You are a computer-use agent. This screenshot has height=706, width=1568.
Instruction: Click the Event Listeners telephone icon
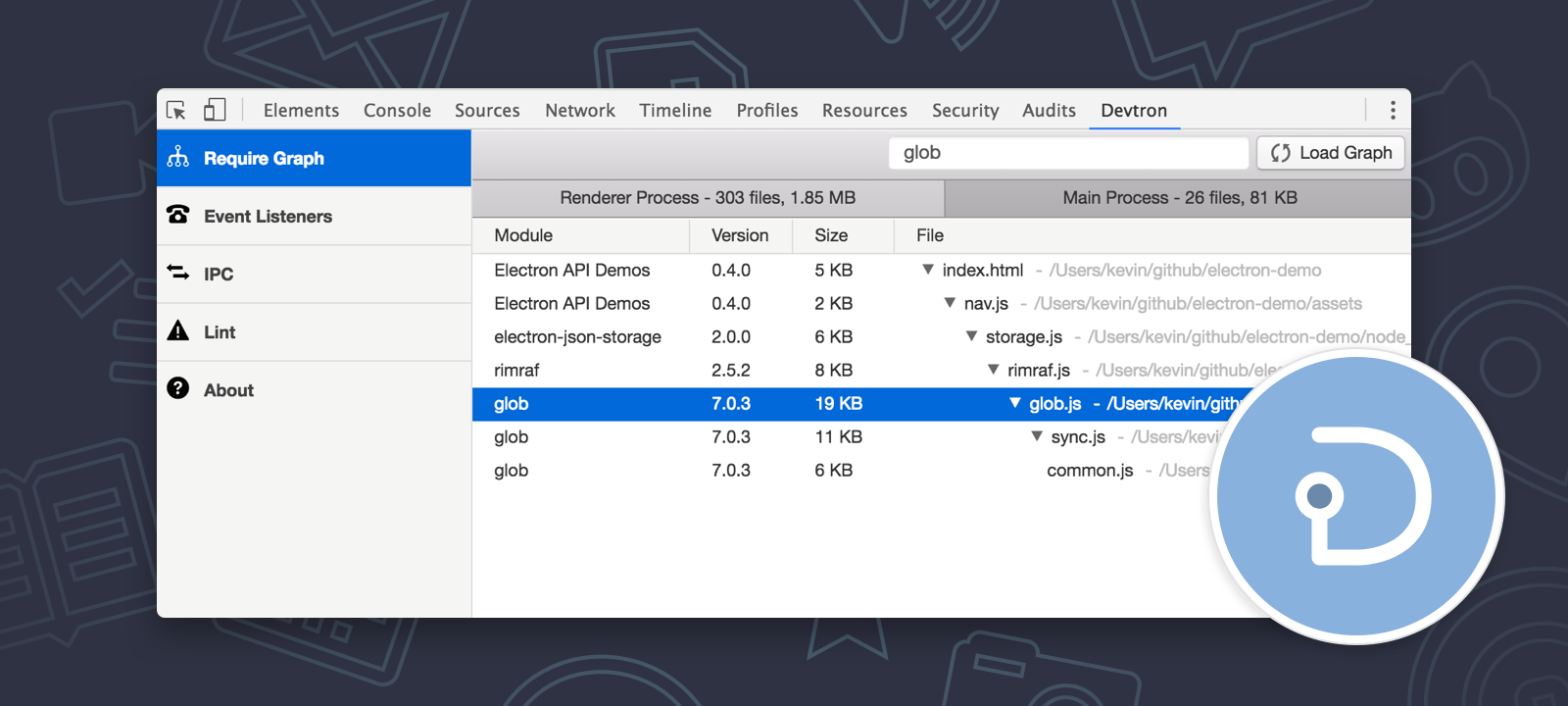click(x=178, y=215)
